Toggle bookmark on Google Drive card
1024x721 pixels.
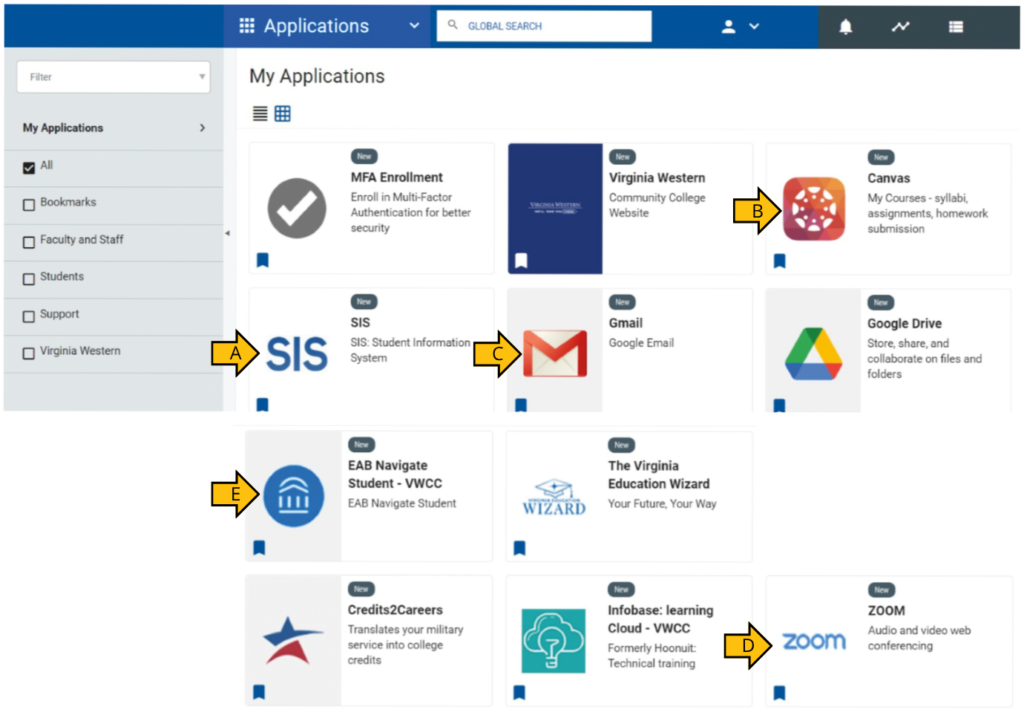[x=779, y=406]
